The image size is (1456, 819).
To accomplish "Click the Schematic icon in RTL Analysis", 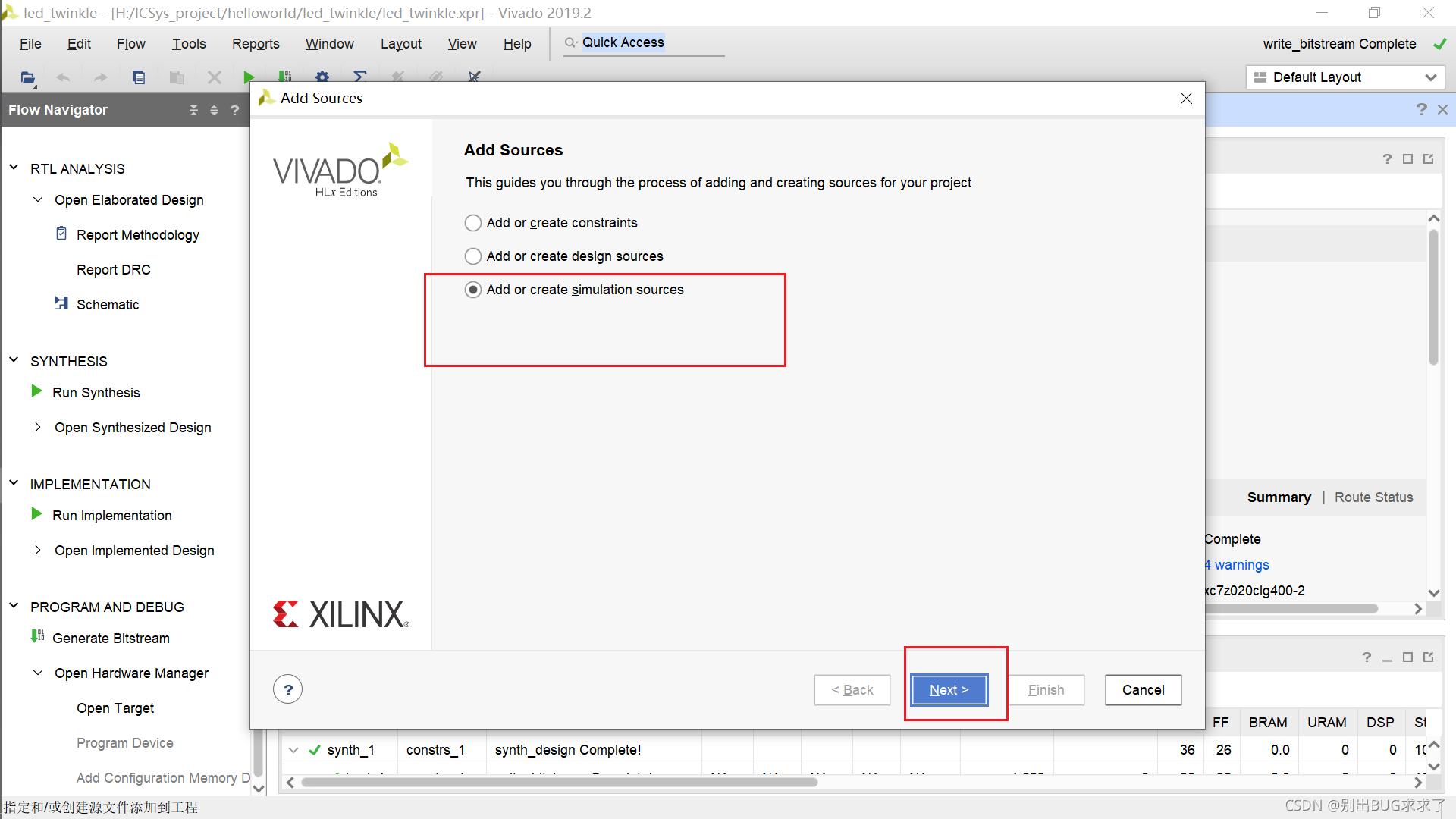I will tap(61, 303).
